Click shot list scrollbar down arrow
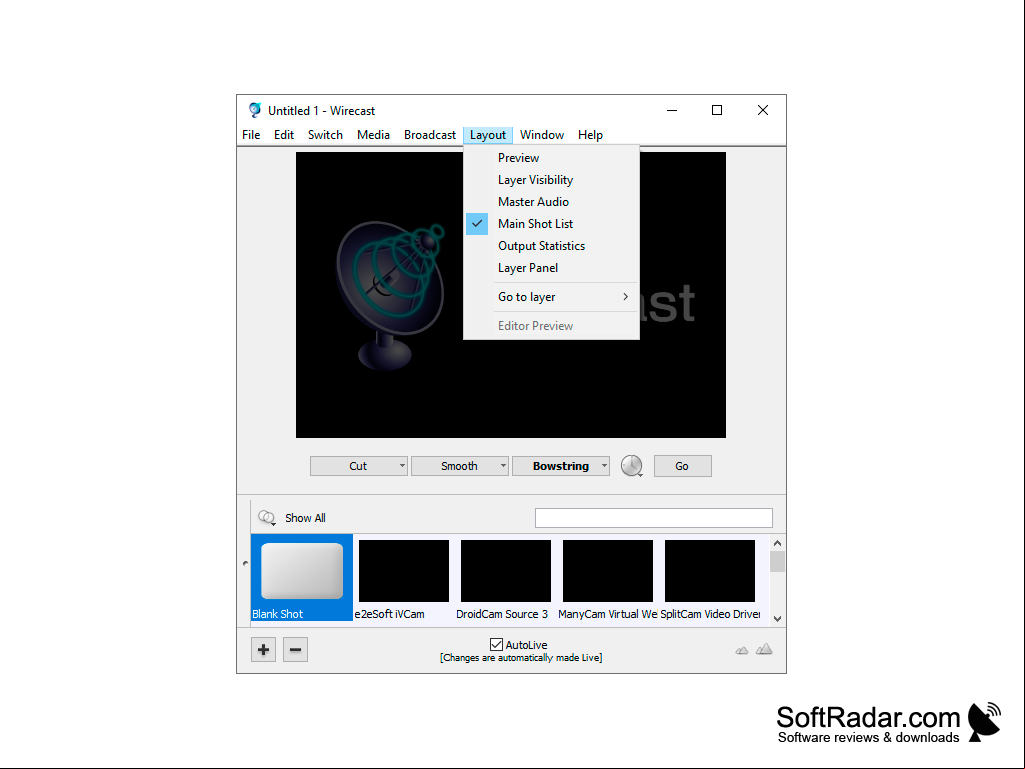 [x=777, y=618]
